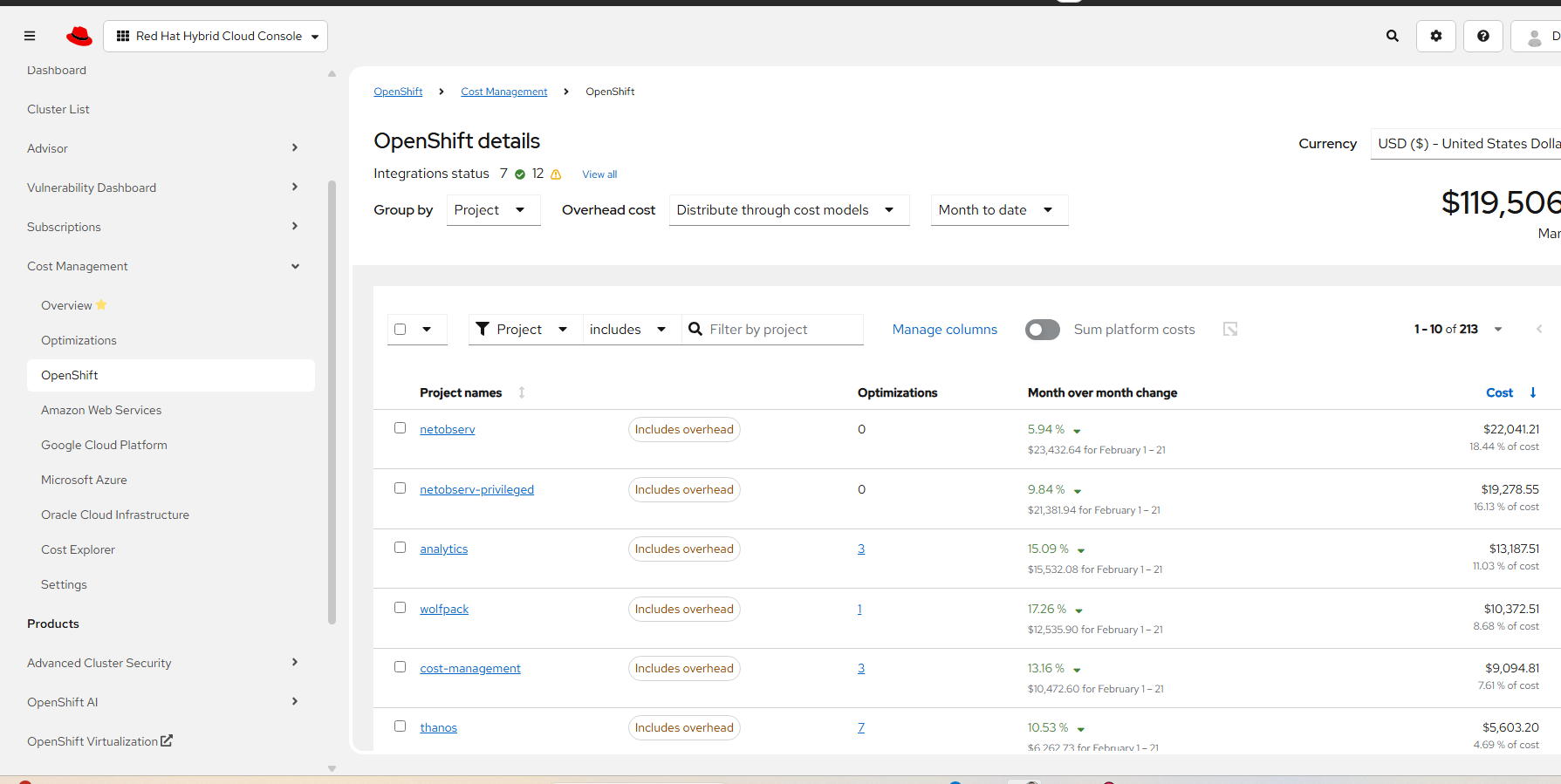Click the Red Hat logo

(79, 36)
